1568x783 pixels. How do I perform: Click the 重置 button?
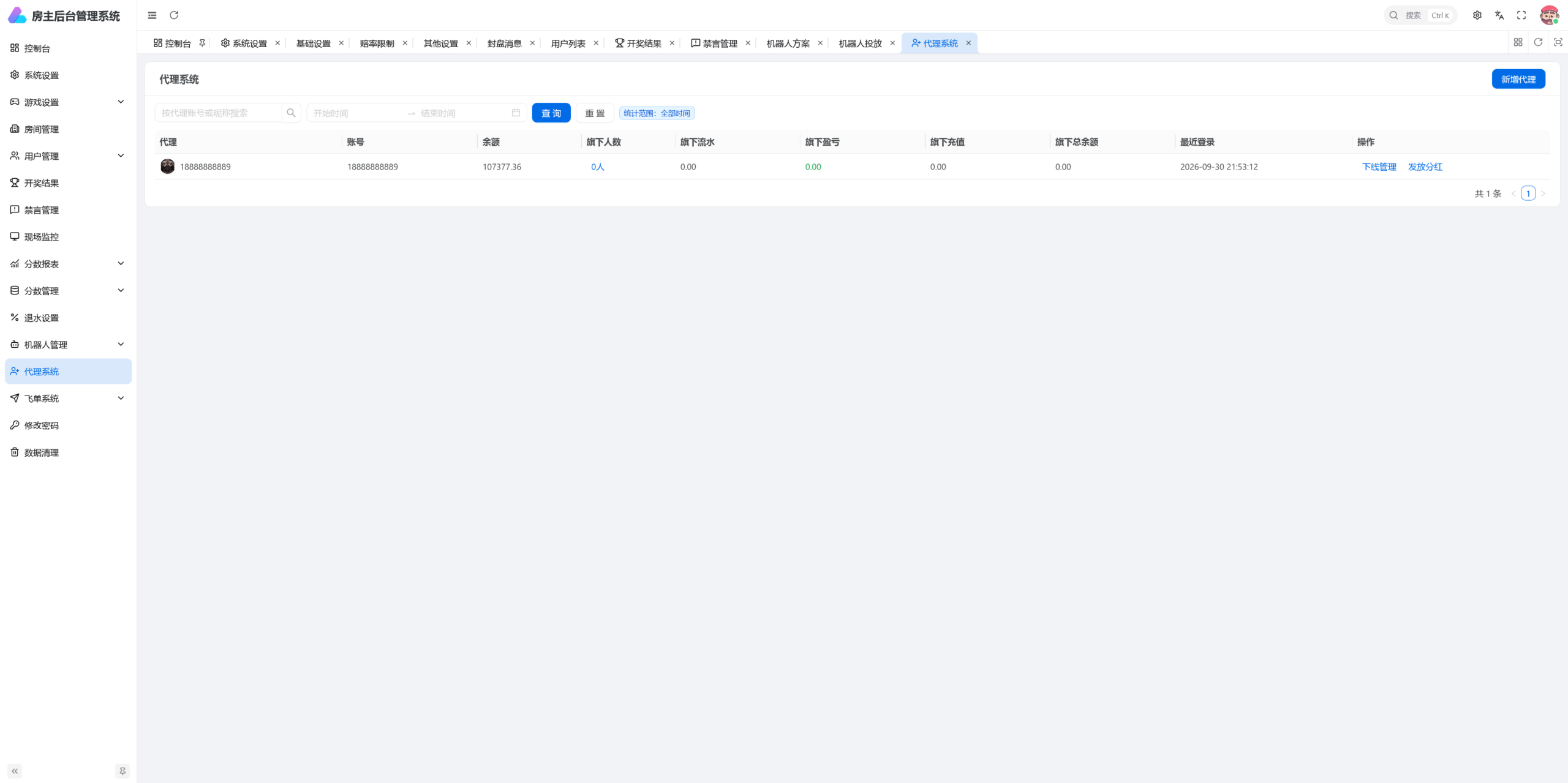pos(595,113)
